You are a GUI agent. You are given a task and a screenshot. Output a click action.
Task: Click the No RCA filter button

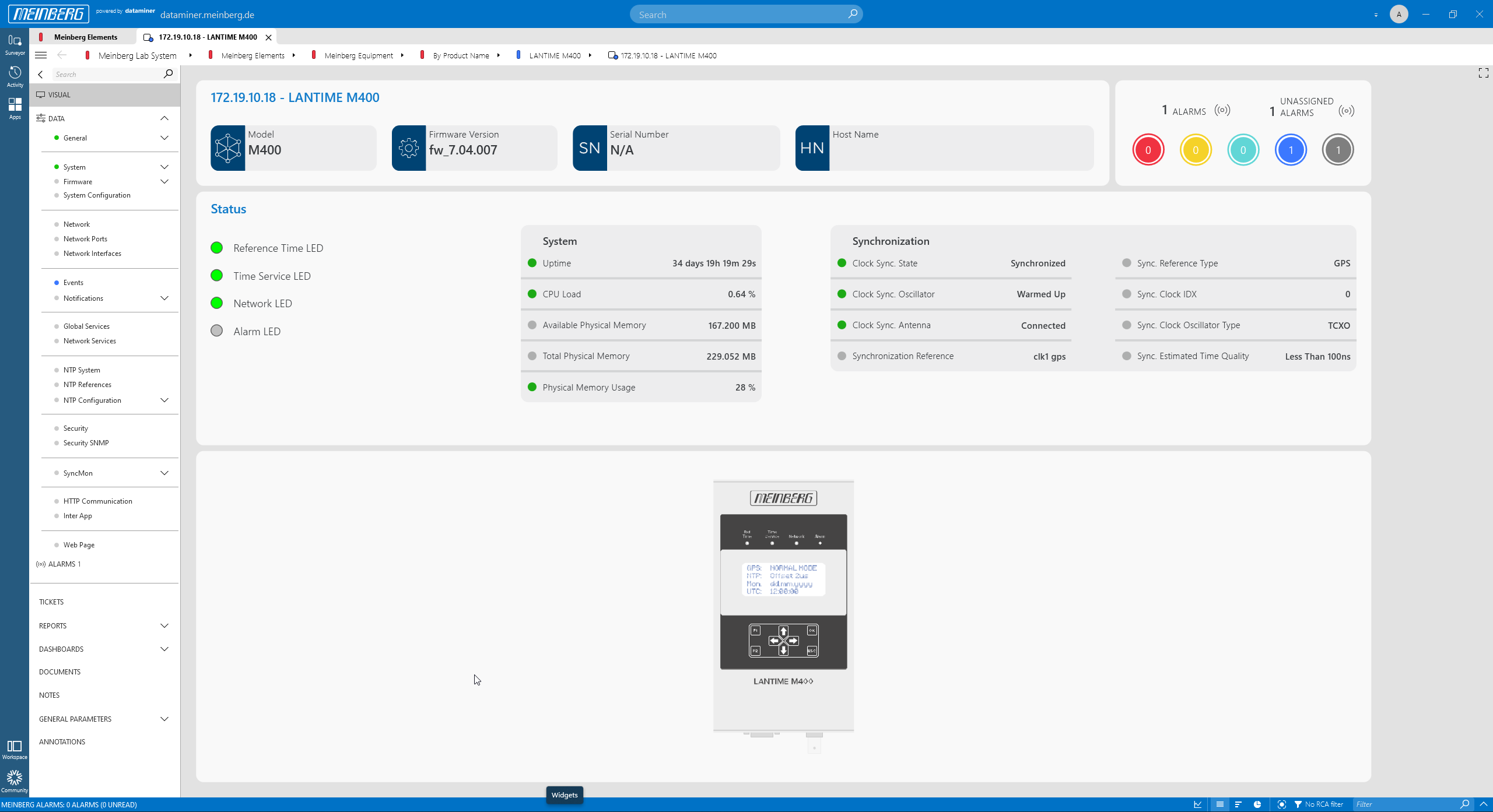[1319, 804]
